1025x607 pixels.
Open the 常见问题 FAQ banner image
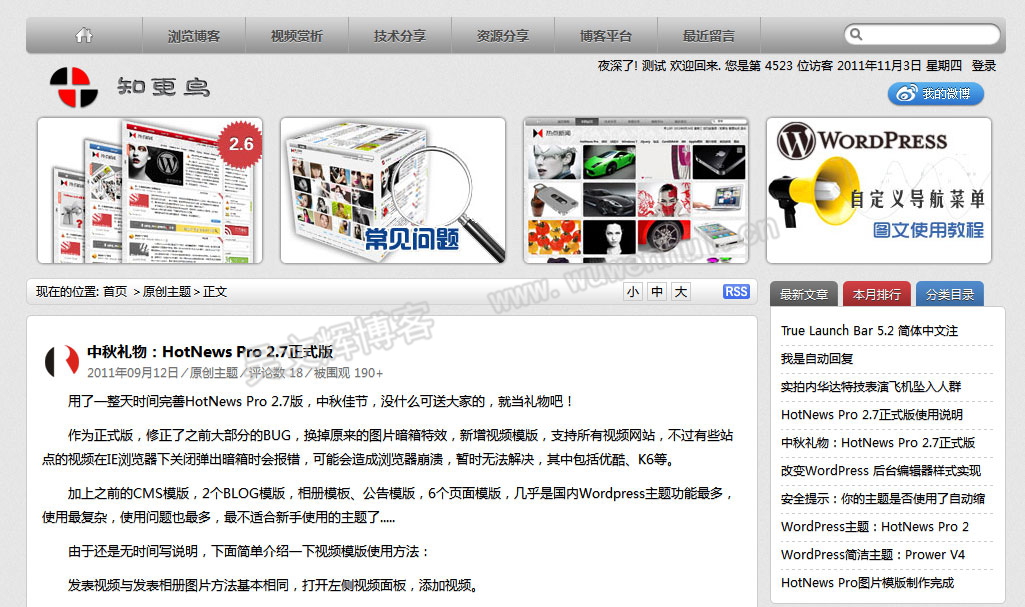pos(393,191)
